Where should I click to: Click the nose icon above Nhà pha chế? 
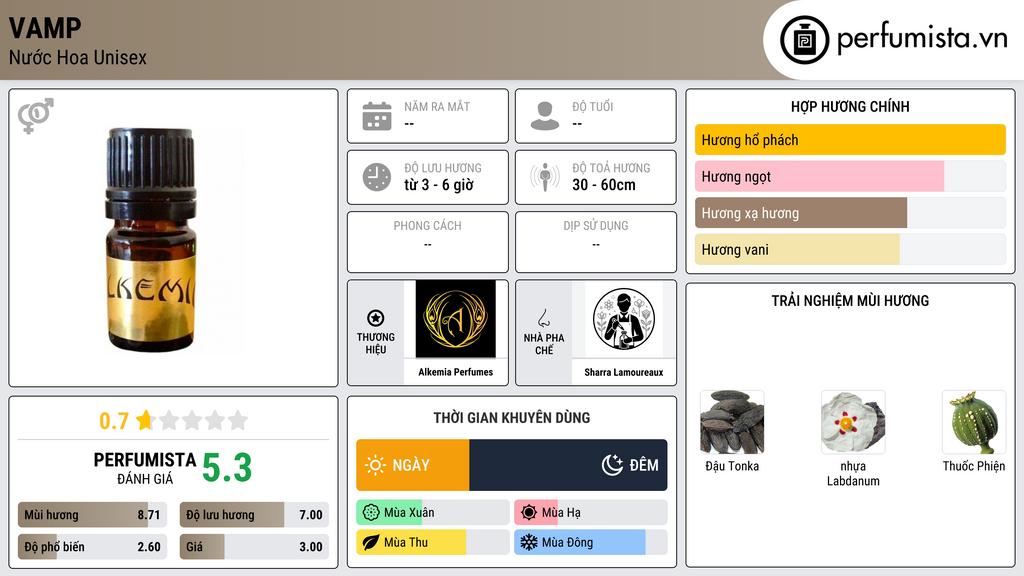(543, 318)
